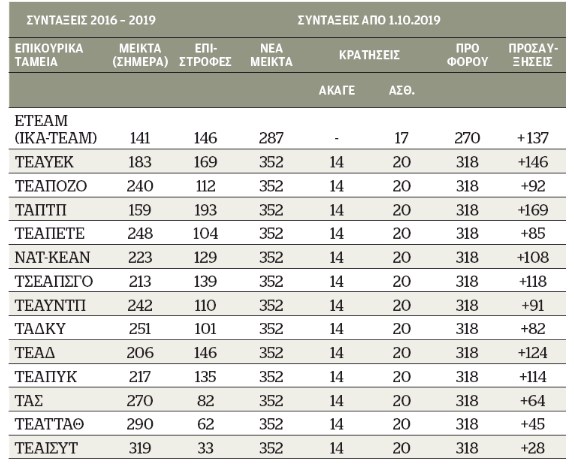Select the ΜΕΙΚΤΑ (ΣΗΜΕΡΑ) column header
The width and height of the screenshot is (574, 468).
tap(140, 55)
